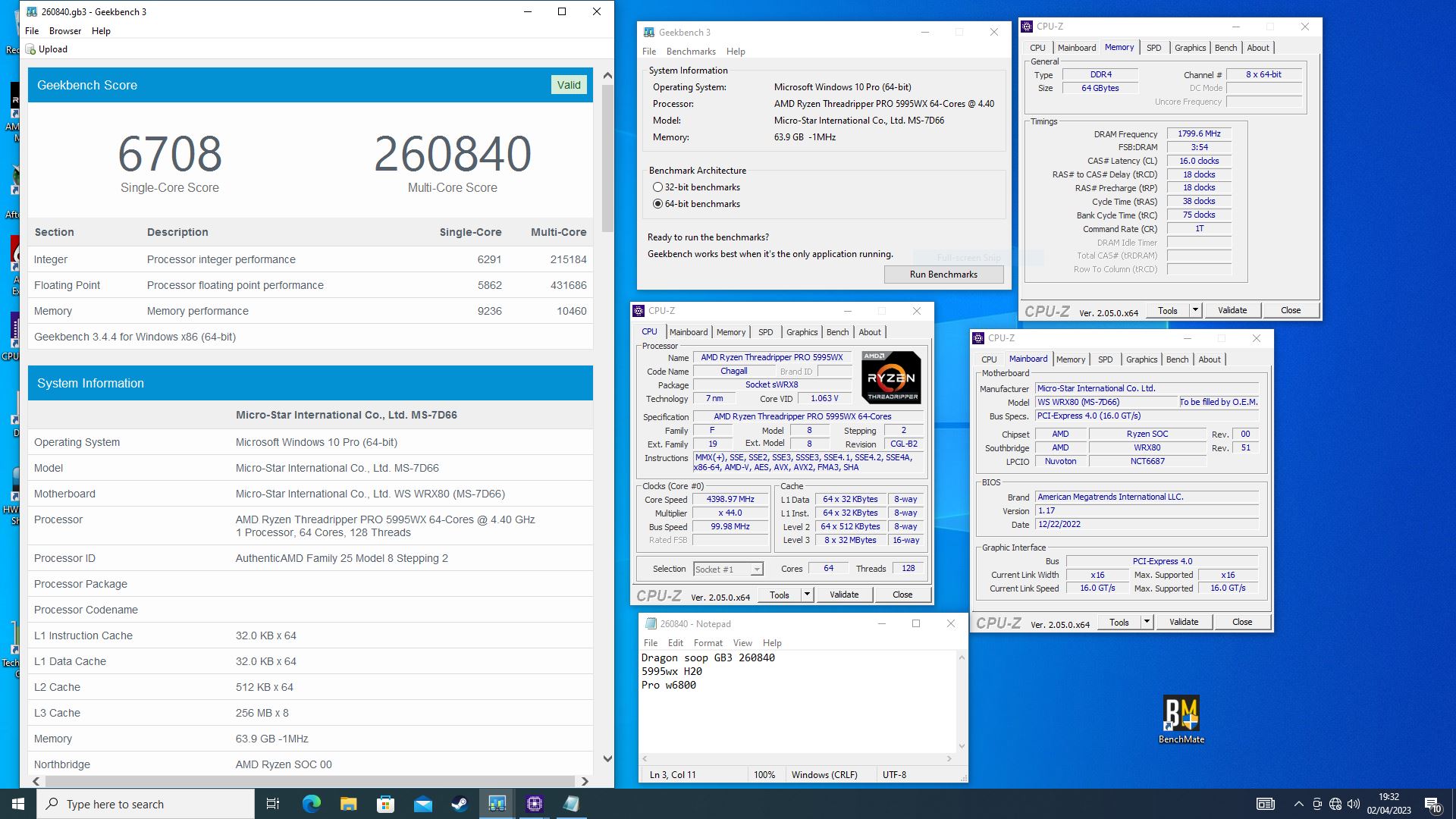
Task: Open File Explorer from the taskbar
Action: click(x=348, y=804)
